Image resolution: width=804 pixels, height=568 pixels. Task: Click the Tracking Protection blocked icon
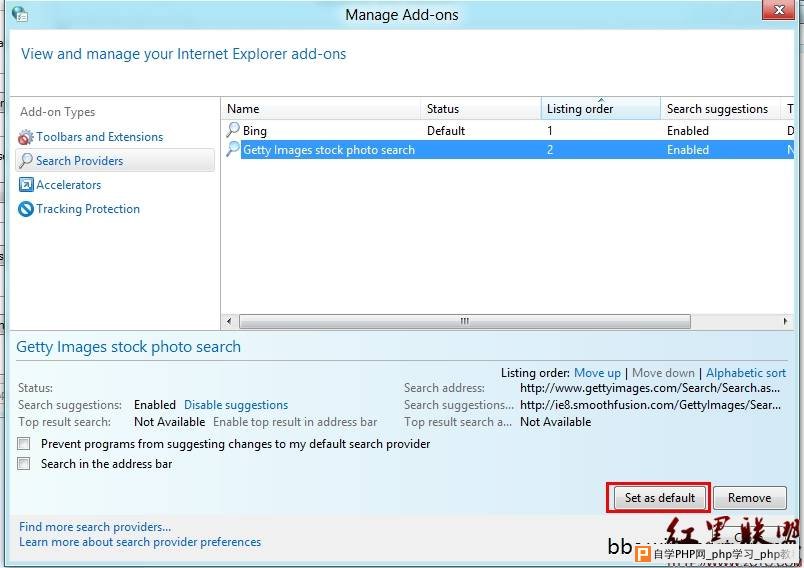click(x=26, y=209)
